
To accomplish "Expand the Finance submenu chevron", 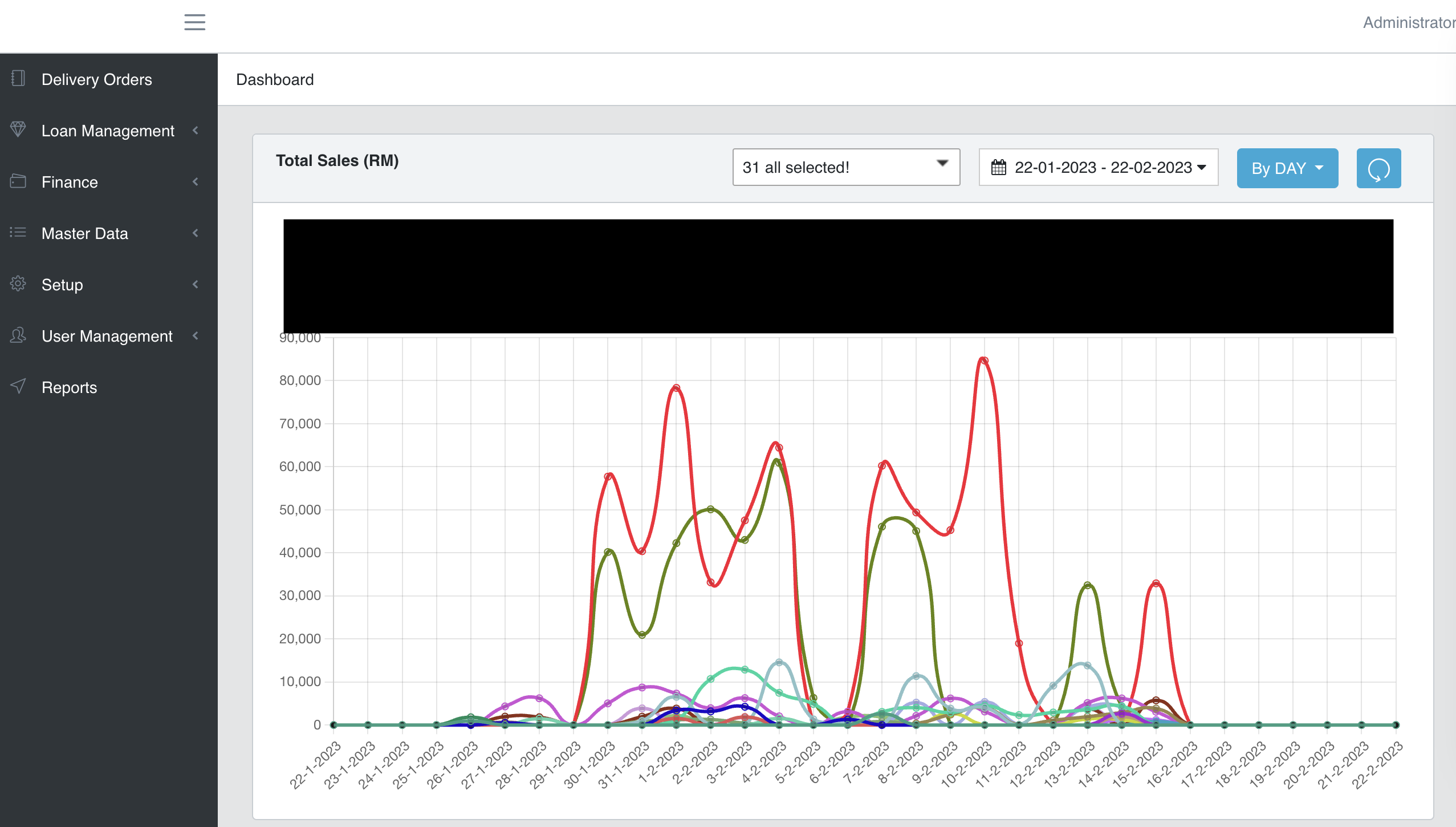I will [x=196, y=182].
